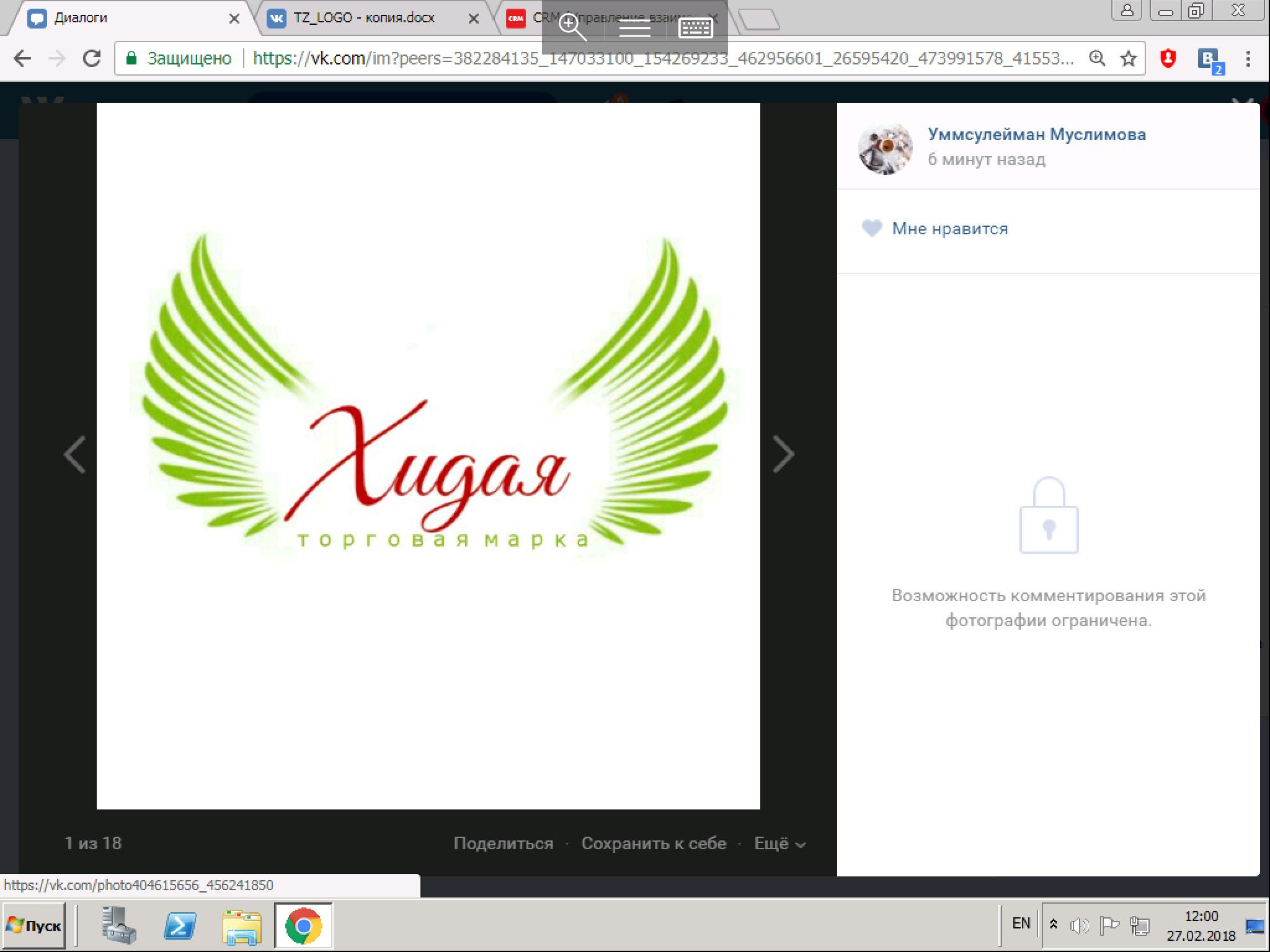Viewport: 1270px width, 952px height.
Task: Show next photo with right arrow
Action: (783, 454)
